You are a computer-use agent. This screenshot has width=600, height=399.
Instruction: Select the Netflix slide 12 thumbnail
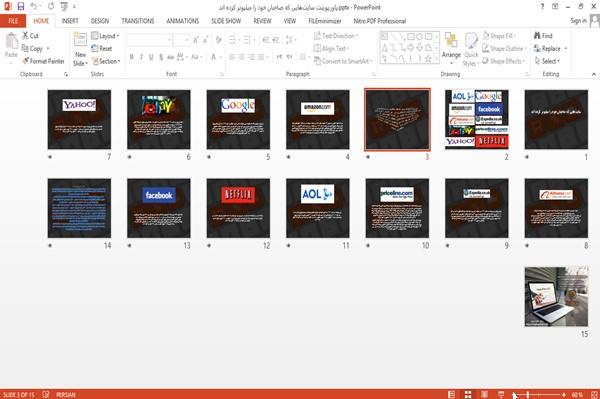(238, 208)
